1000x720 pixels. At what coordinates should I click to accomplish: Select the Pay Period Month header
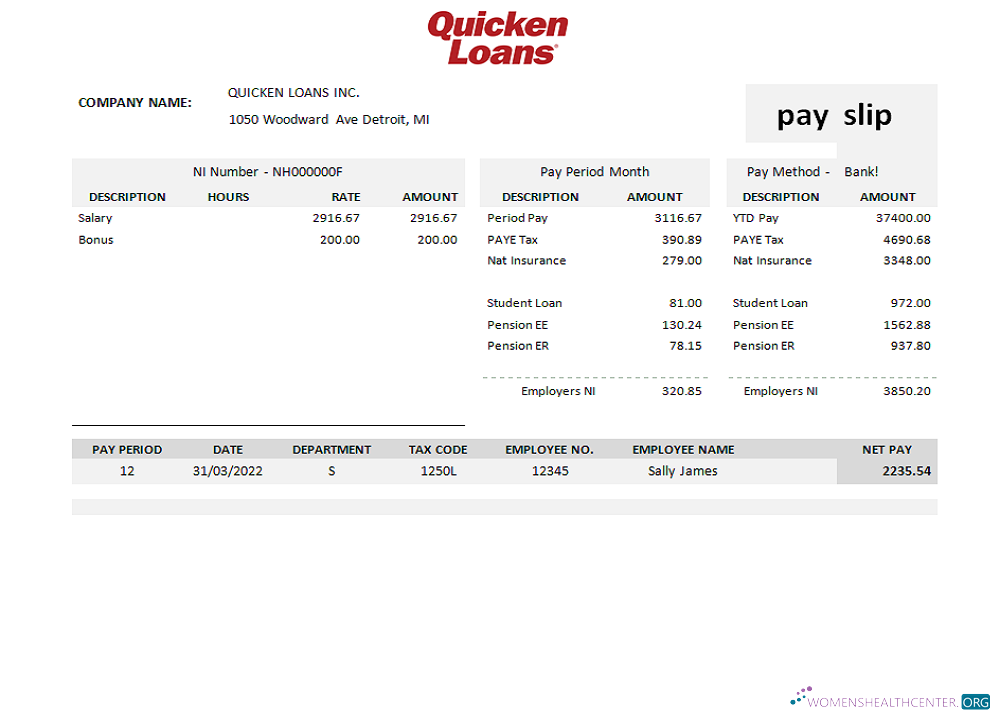[595, 171]
